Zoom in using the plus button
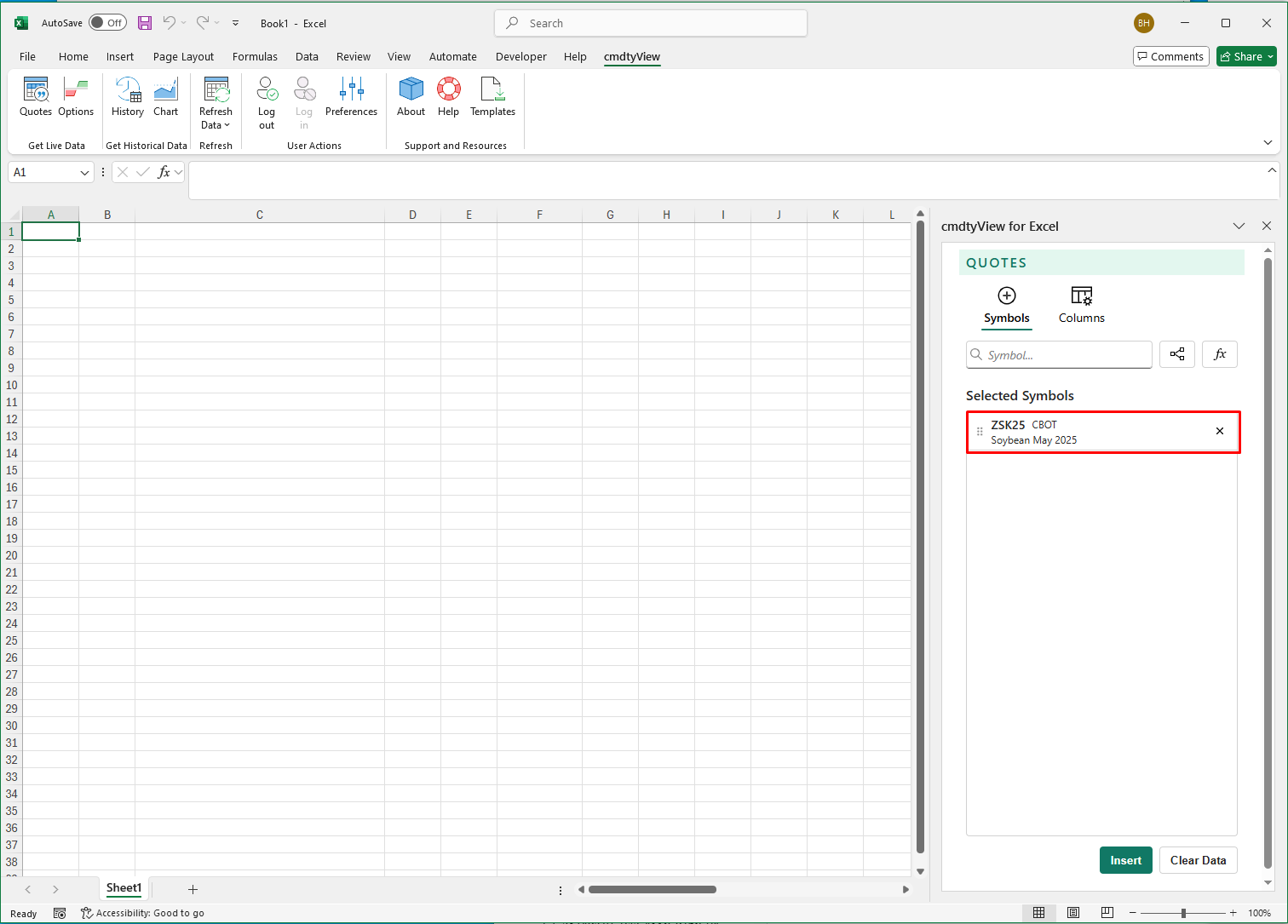The width and height of the screenshot is (1288, 924). pos(1233,913)
